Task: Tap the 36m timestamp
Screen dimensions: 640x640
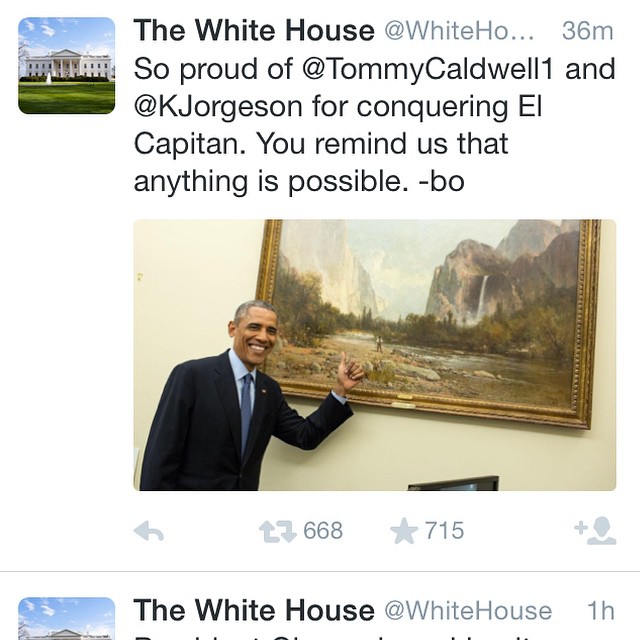Action: click(x=587, y=31)
